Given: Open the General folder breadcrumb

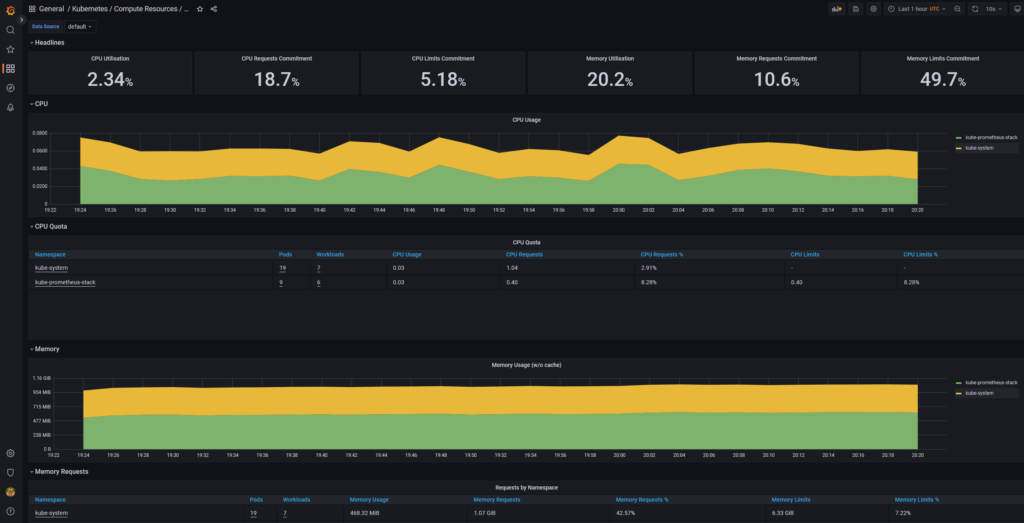Looking at the screenshot, I should click(x=52, y=9).
